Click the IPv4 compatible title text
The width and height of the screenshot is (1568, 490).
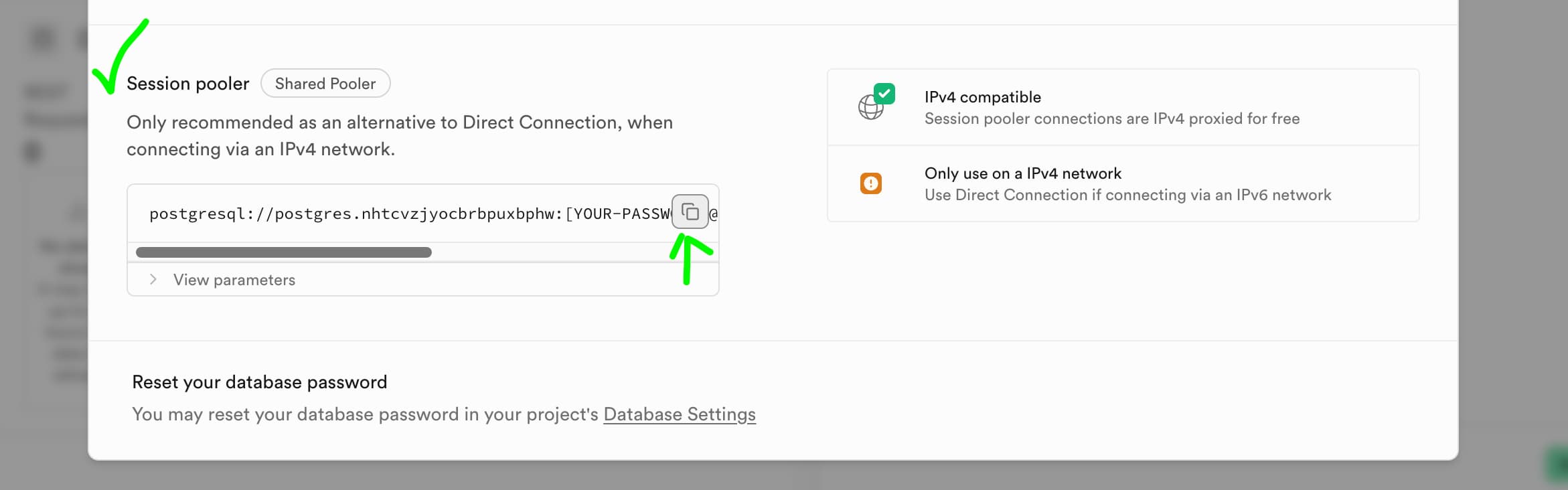click(x=982, y=97)
